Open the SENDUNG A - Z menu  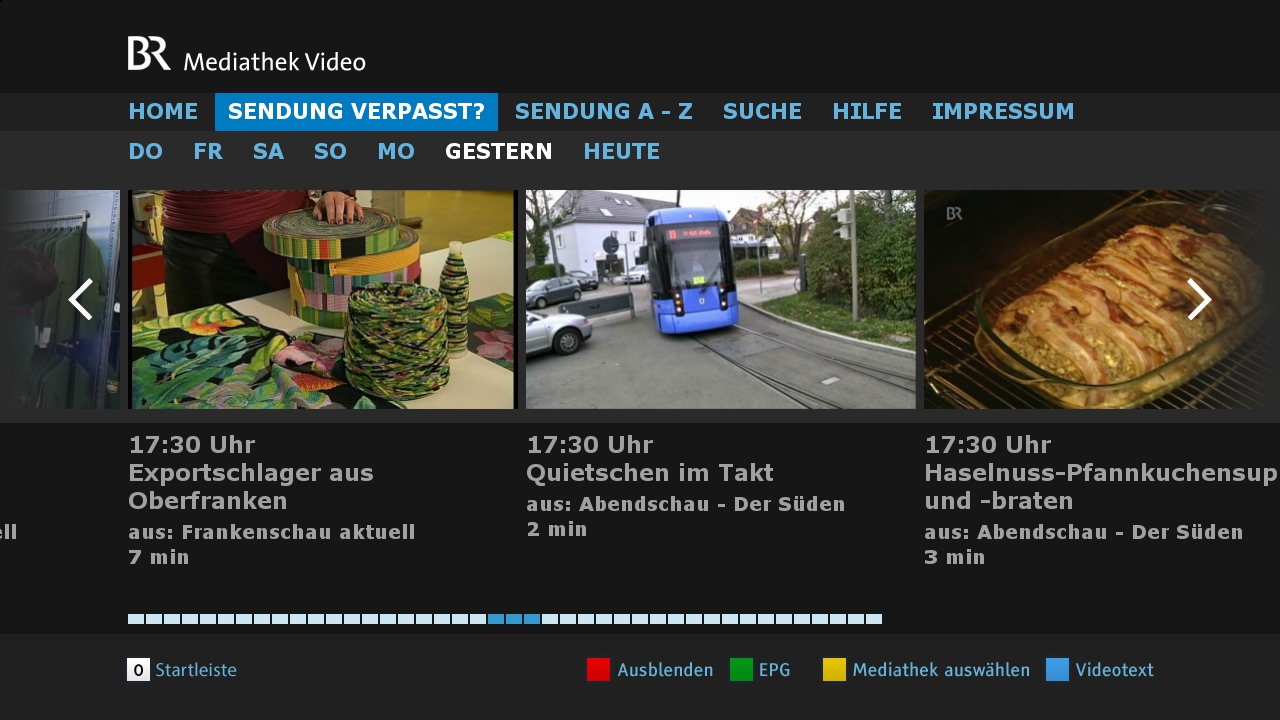tap(603, 111)
